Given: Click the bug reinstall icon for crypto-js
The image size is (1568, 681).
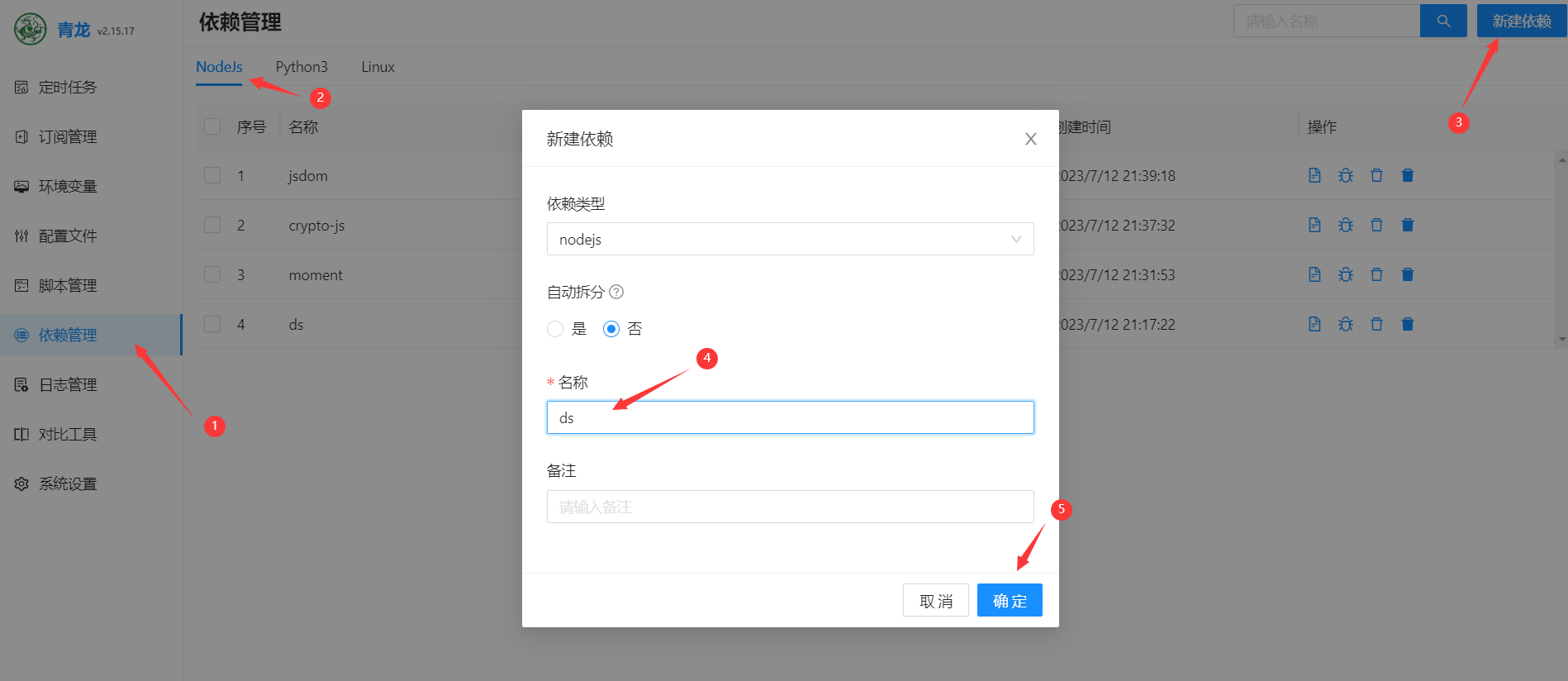Looking at the screenshot, I should [x=1346, y=225].
